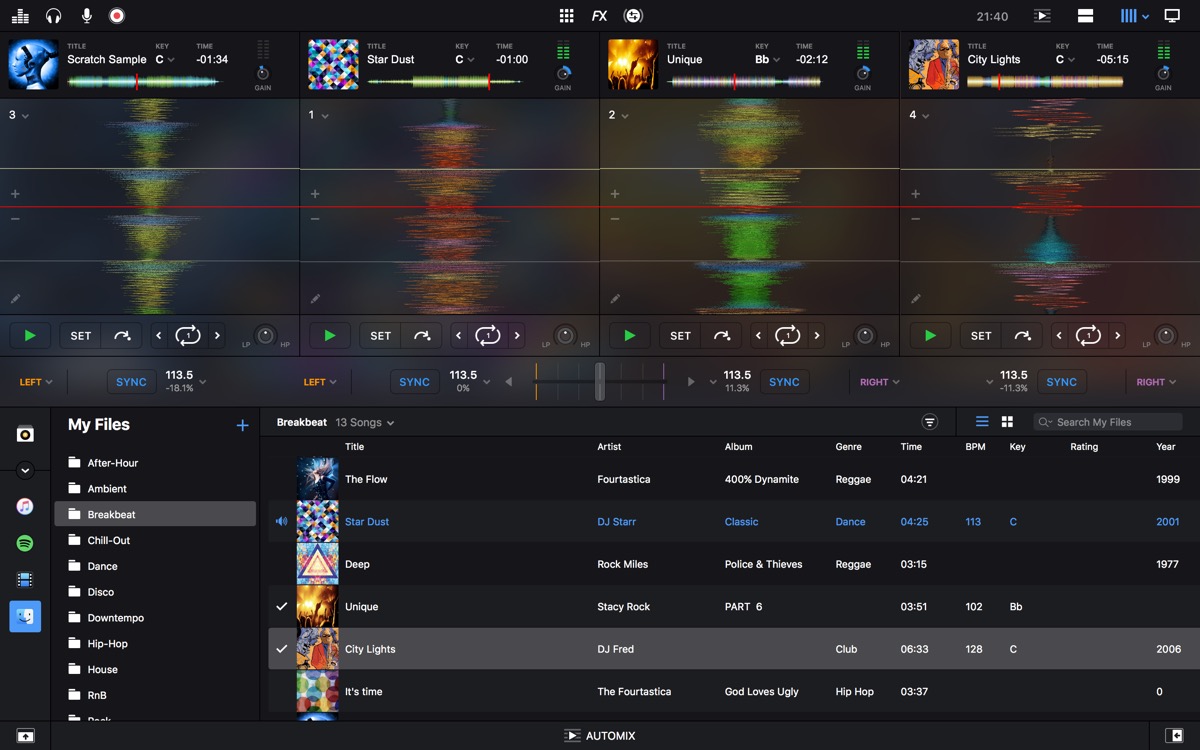Open the library filter options
Image resolution: width=1200 pixels, height=750 pixels.
(x=930, y=421)
